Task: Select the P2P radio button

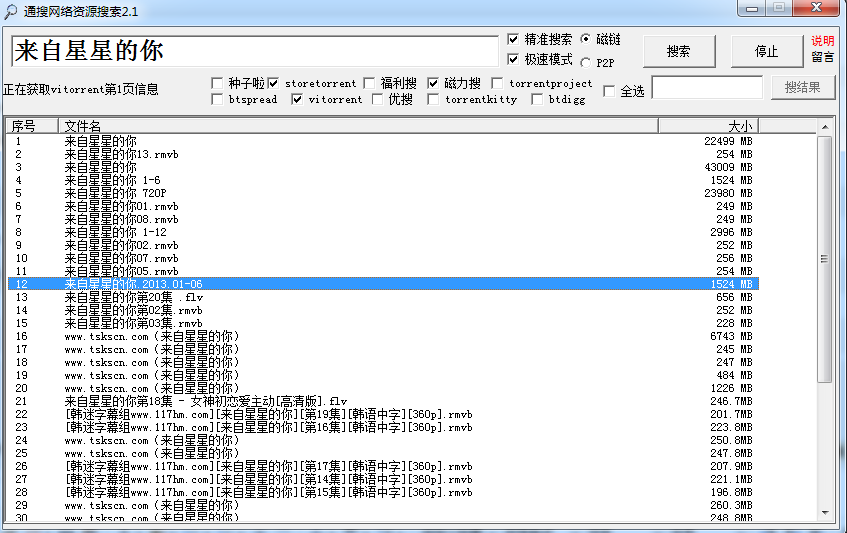Action: click(x=586, y=63)
